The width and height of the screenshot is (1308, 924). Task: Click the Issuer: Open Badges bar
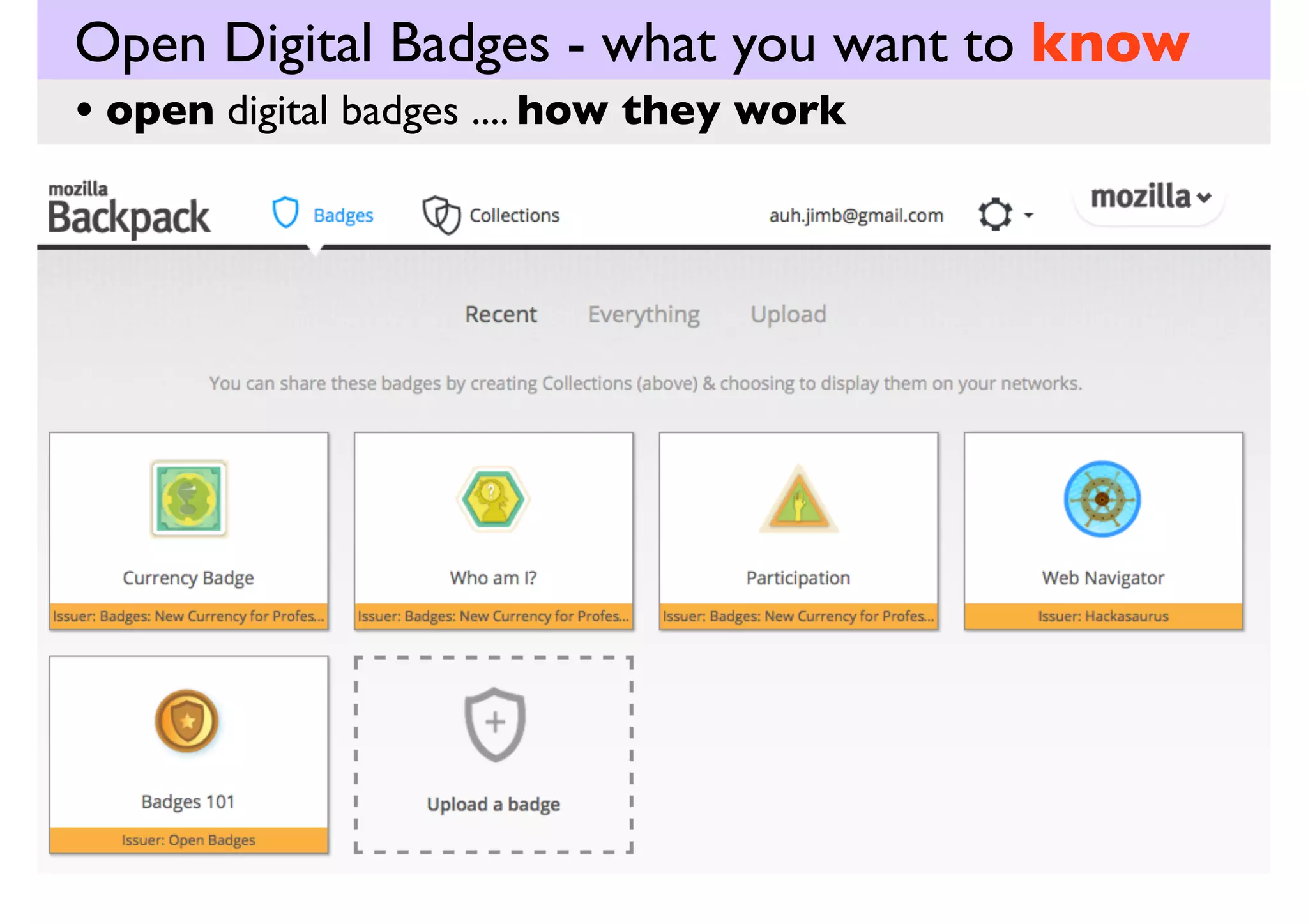pyautogui.click(x=189, y=840)
